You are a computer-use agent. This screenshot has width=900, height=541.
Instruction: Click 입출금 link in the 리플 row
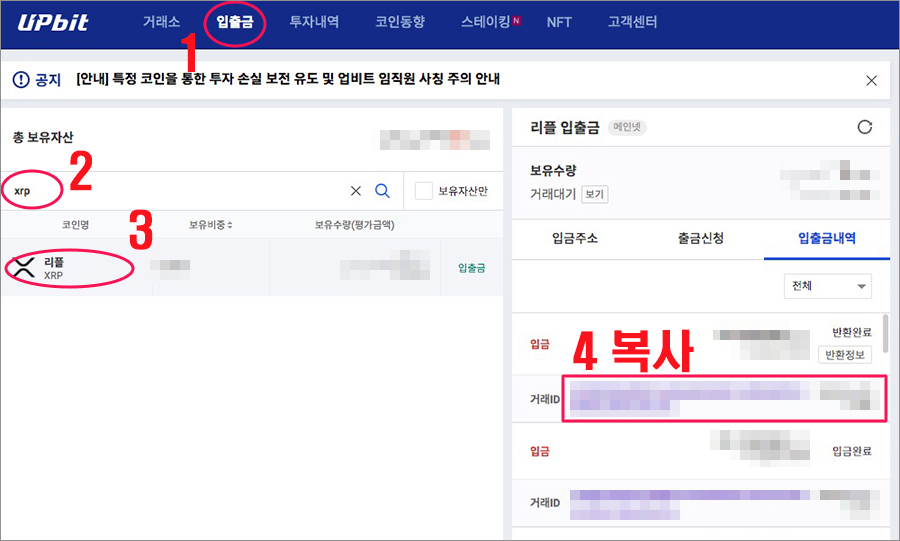471,268
